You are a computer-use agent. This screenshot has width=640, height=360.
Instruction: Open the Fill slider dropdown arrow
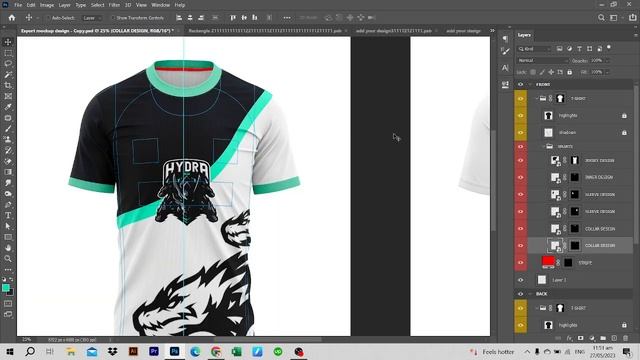(607, 72)
